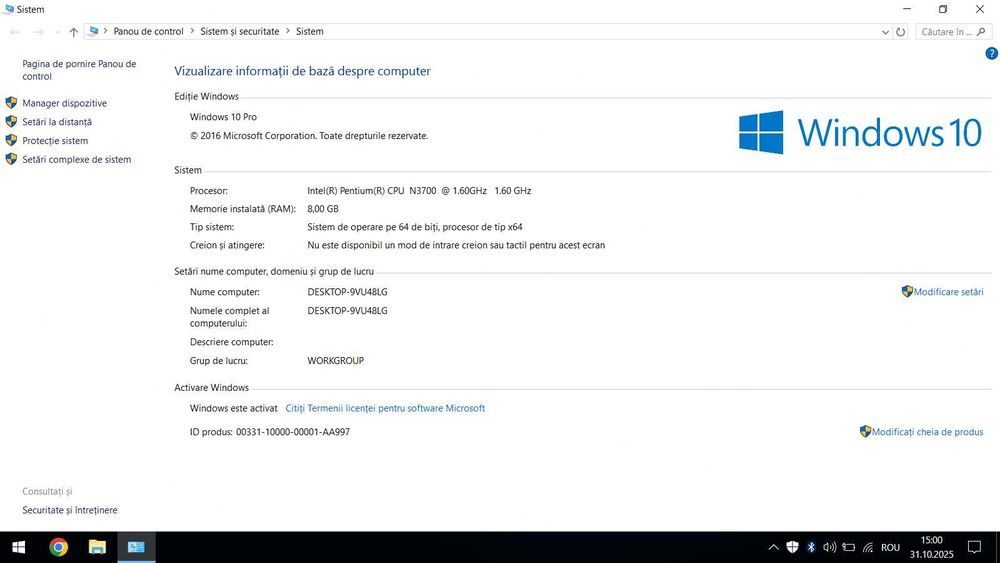Click the help question mark icon

(991, 54)
